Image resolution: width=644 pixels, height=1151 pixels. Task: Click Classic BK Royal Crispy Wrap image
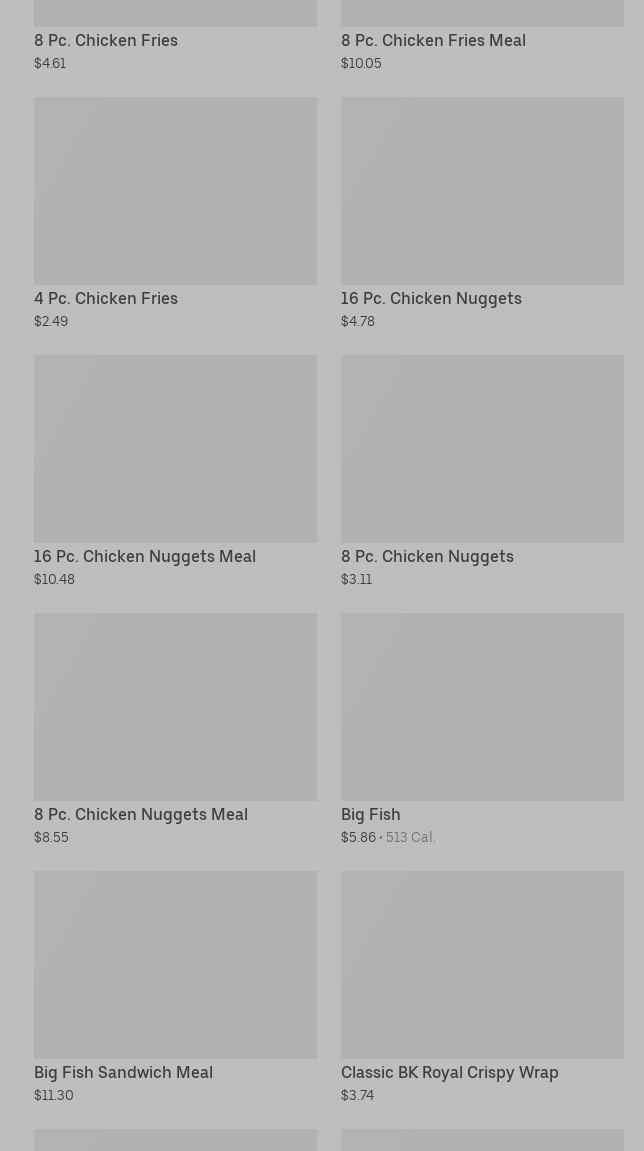tap(482, 965)
